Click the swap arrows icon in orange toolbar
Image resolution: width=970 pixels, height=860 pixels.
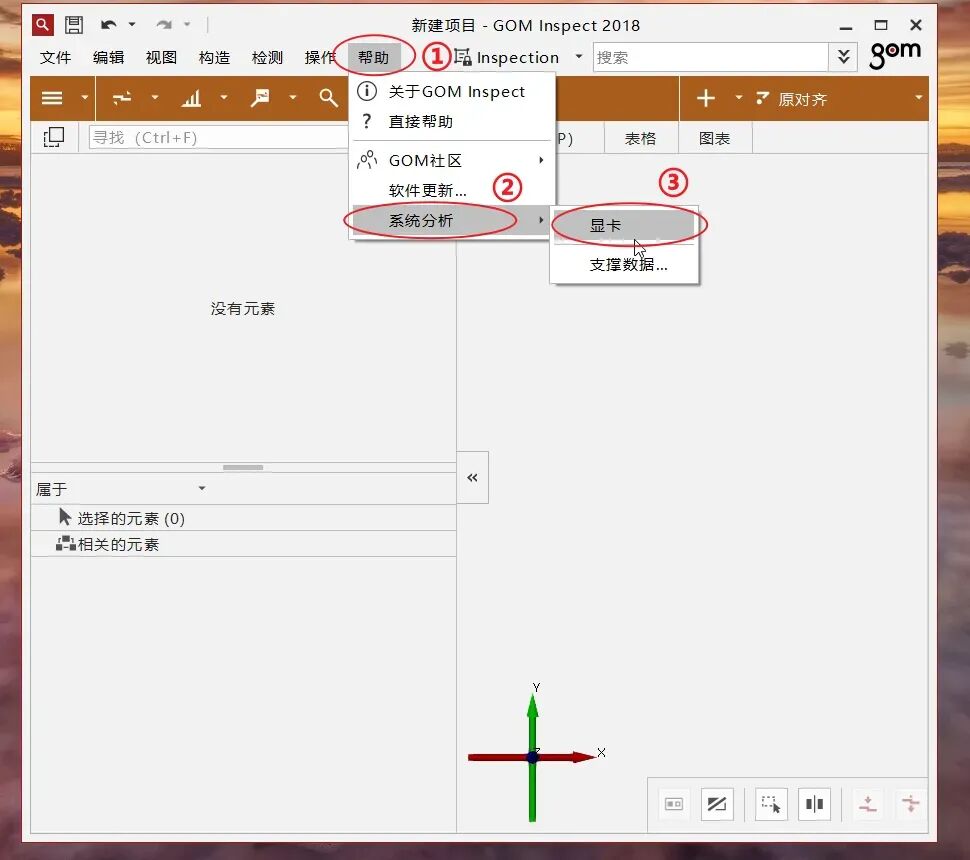[122, 98]
